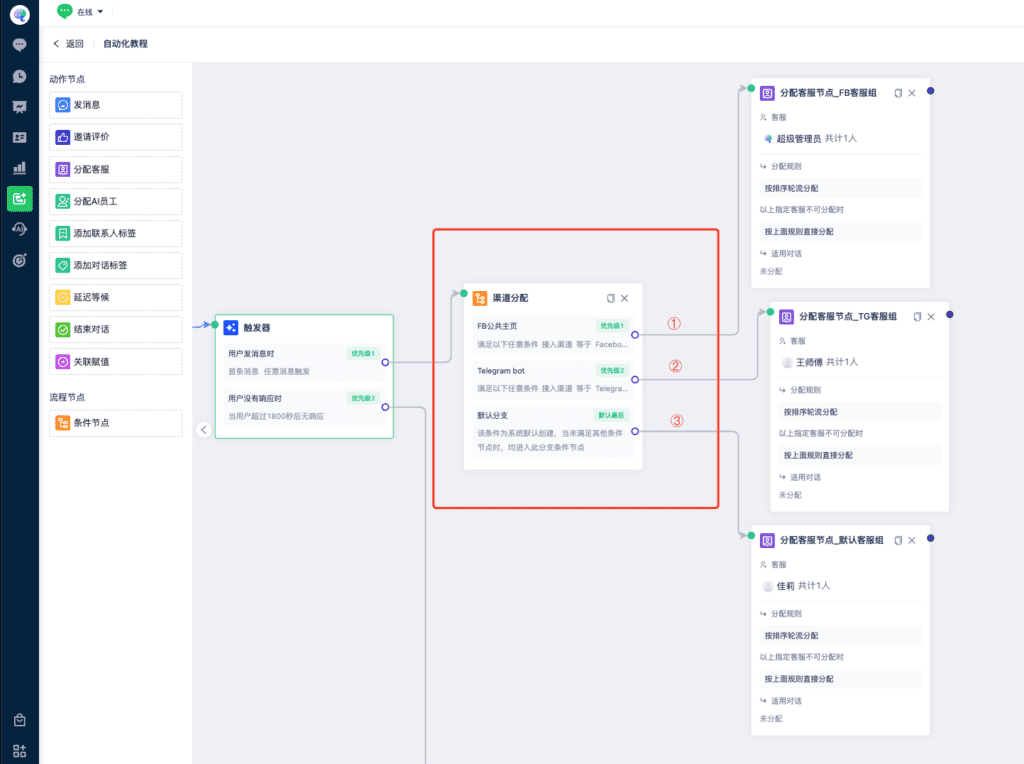Select the 结束对话 action node
The height and width of the screenshot is (764, 1024).
click(x=116, y=329)
